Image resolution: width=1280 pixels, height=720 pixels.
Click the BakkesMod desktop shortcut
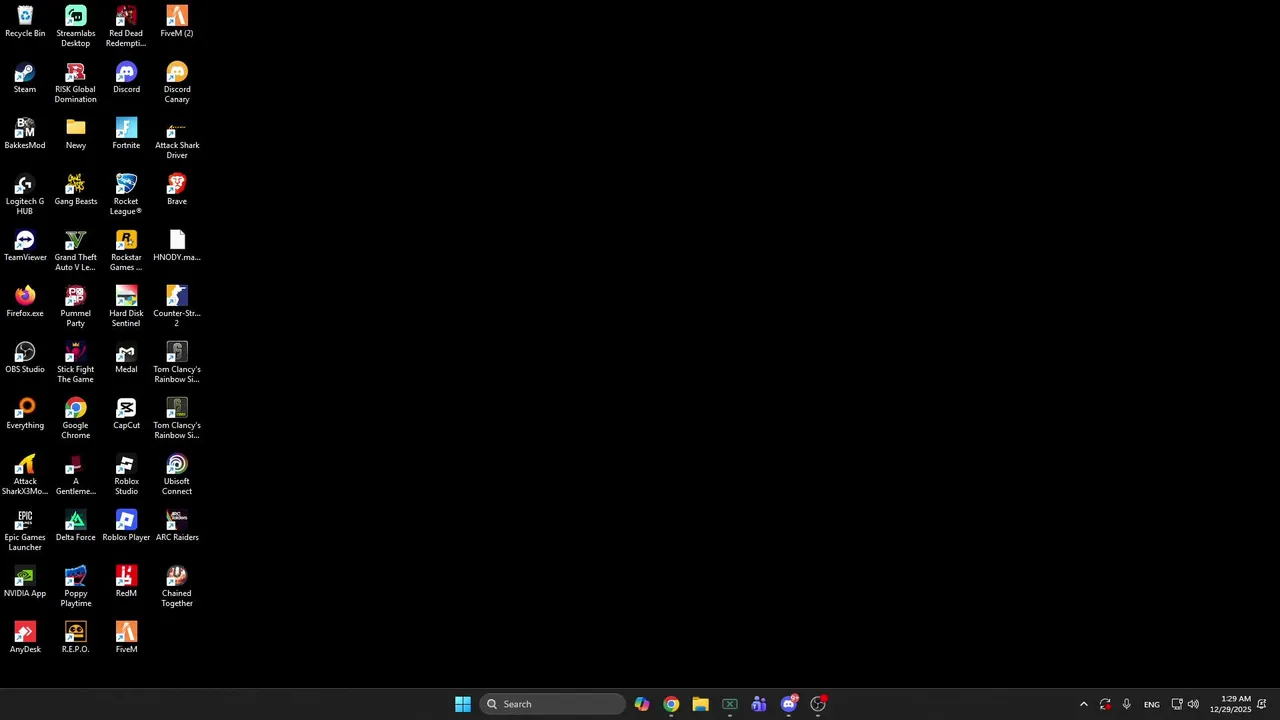click(25, 134)
